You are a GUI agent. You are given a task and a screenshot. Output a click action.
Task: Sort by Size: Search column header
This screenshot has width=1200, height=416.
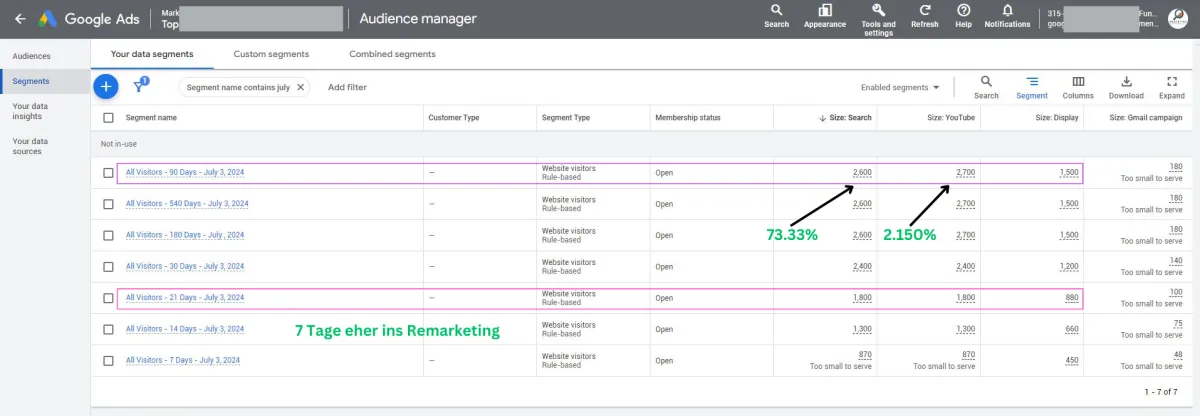point(844,118)
